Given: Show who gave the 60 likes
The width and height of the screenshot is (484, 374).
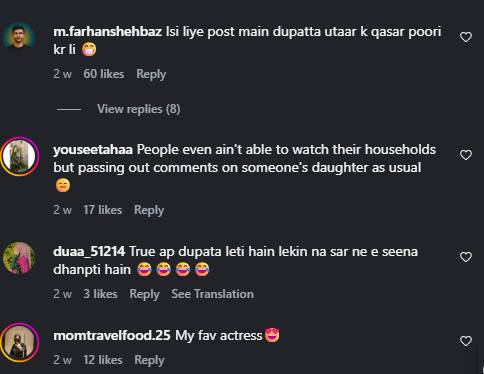Looking at the screenshot, I should click(104, 74).
